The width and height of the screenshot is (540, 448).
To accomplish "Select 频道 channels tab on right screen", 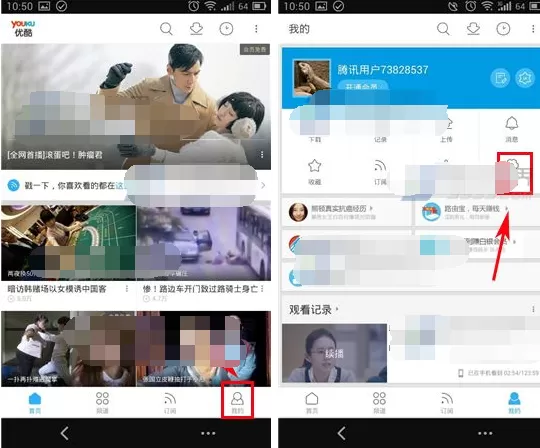I will pyautogui.click(x=379, y=403).
